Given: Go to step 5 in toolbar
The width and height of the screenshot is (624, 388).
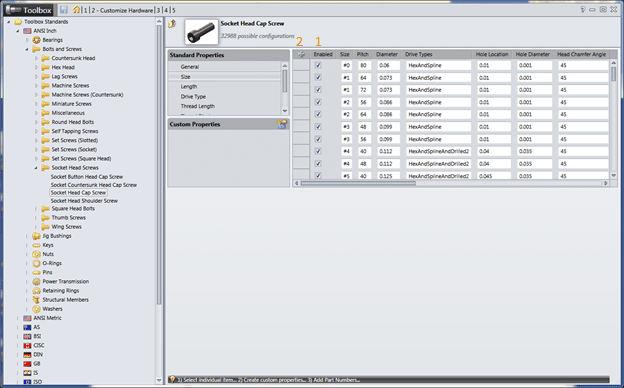Looking at the screenshot, I should (x=174, y=10).
